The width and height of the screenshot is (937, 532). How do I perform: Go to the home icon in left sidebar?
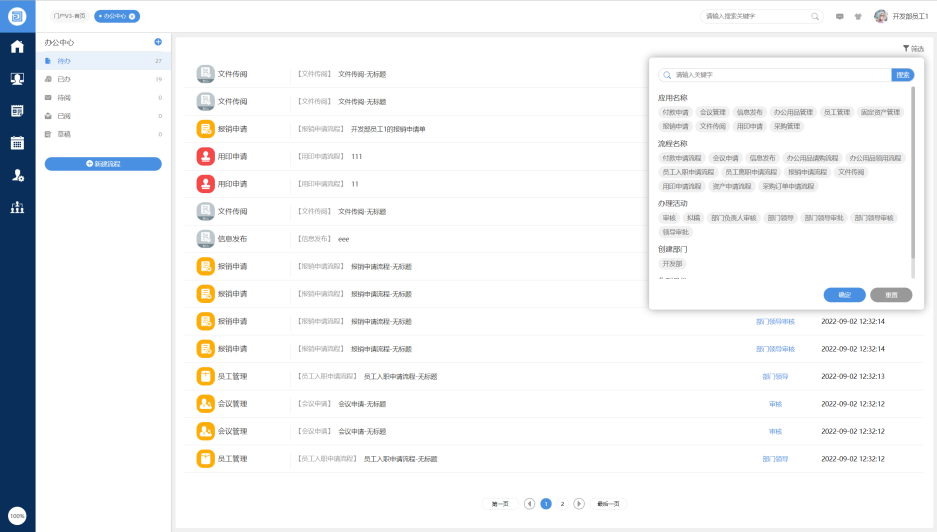tap(17, 47)
